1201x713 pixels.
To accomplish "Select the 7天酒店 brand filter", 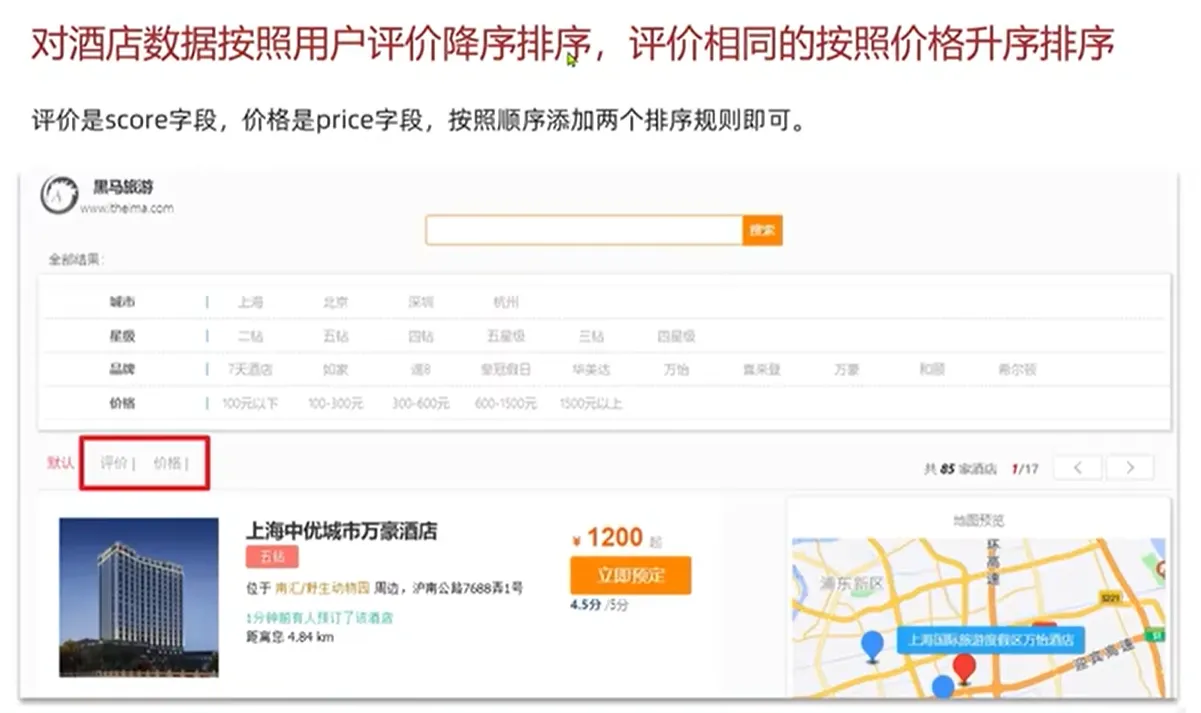I will [250, 370].
